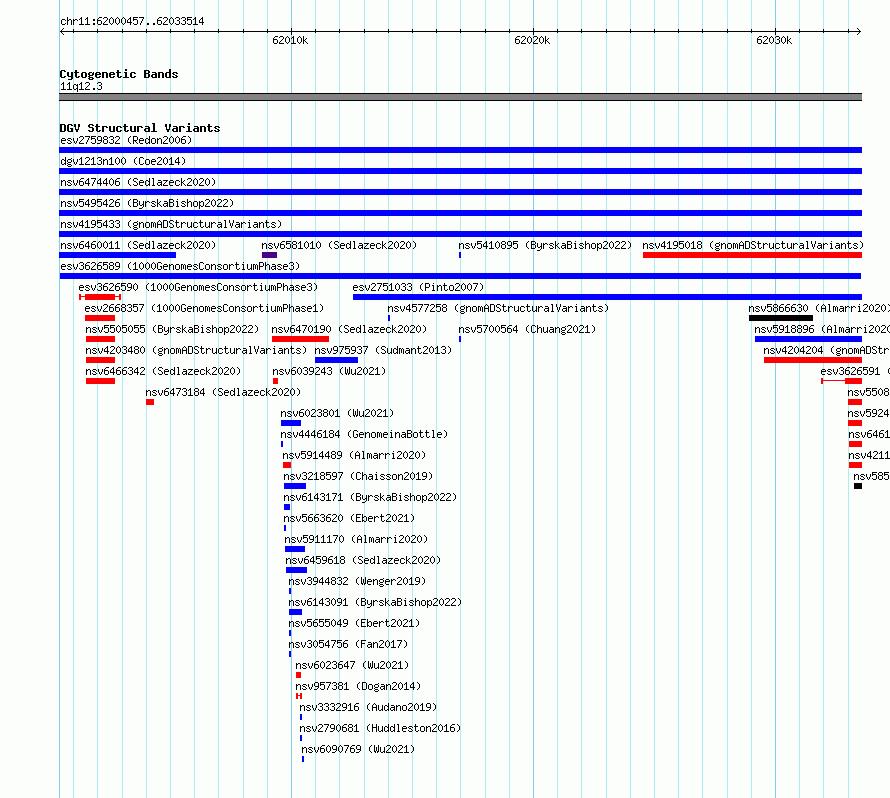Open esv2668357 (1000GenomesConsortiumPhase1) variant
Viewport: 890px width, 798px height.
204,308
